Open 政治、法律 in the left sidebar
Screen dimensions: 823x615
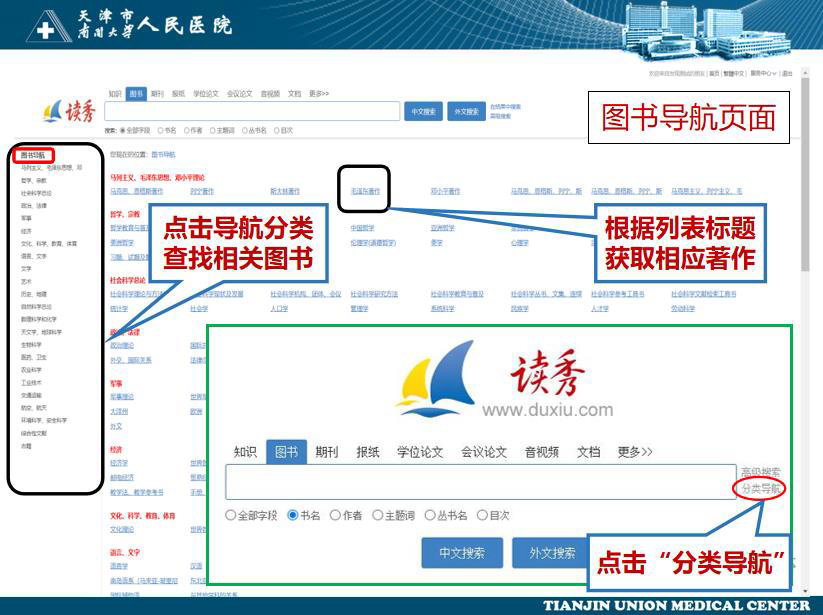click(34, 206)
